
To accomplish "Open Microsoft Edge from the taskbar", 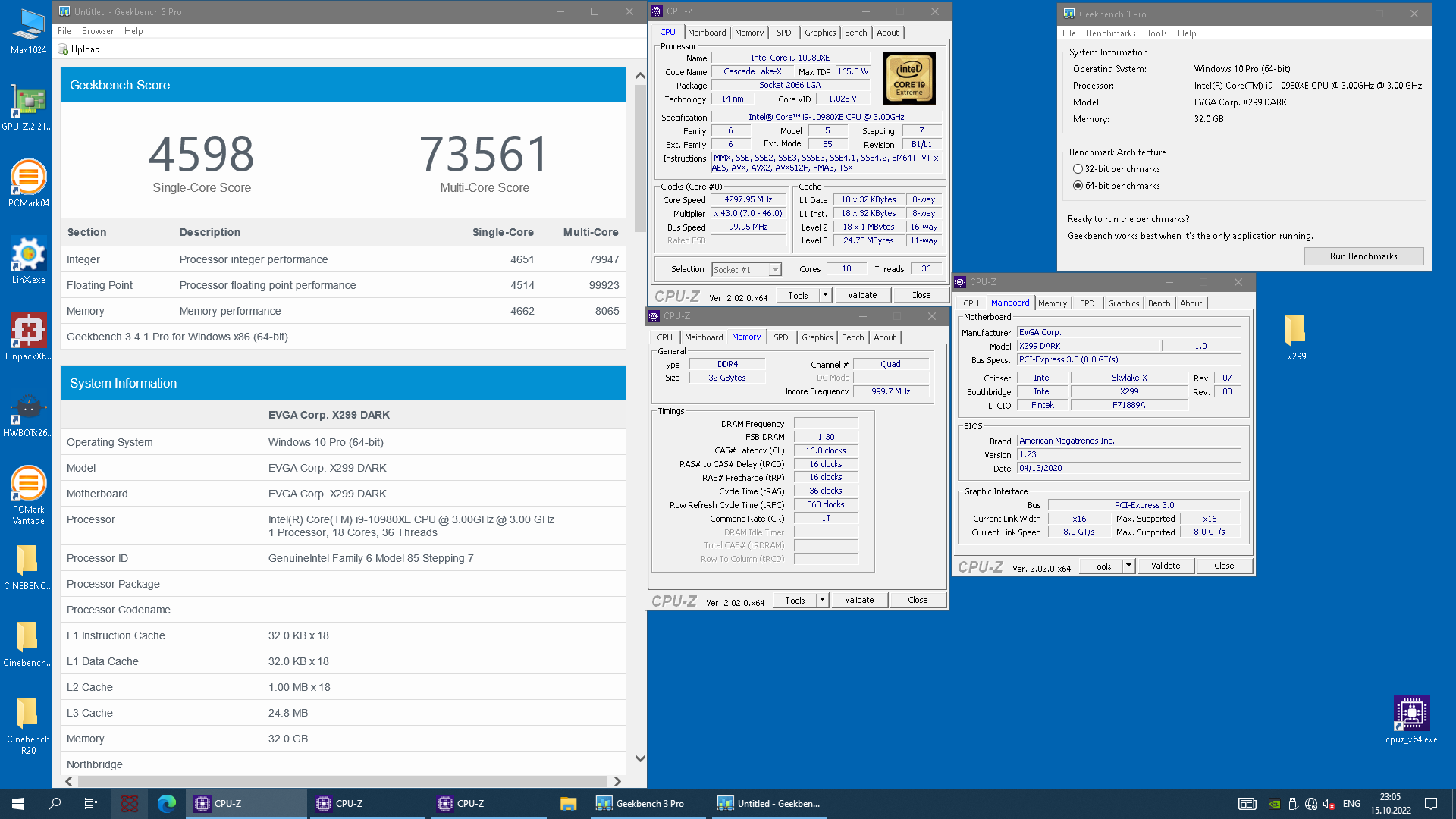I will (167, 804).
